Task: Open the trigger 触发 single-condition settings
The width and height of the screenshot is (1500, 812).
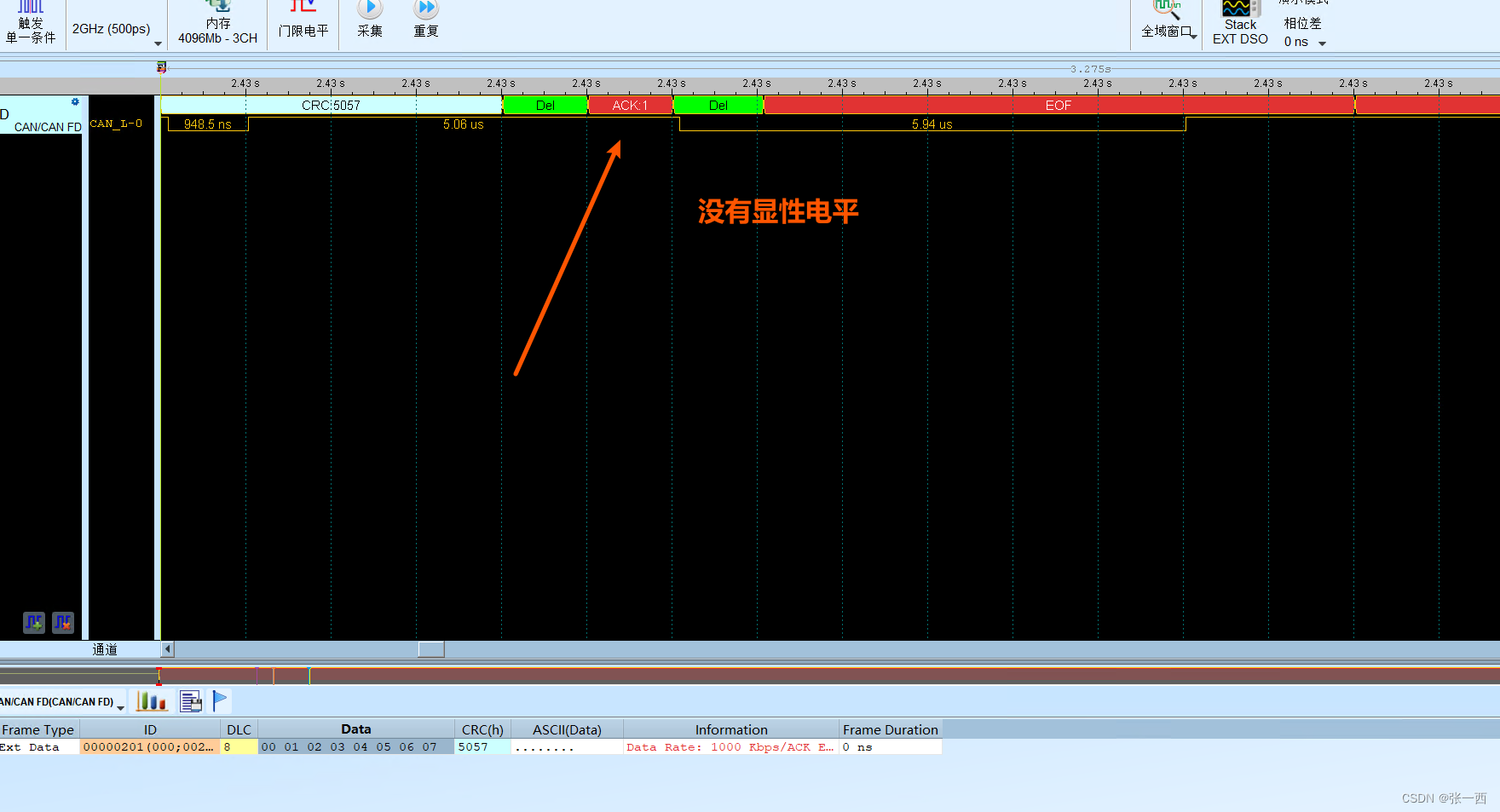Action: pyautogui.click(x=31, y=23)
